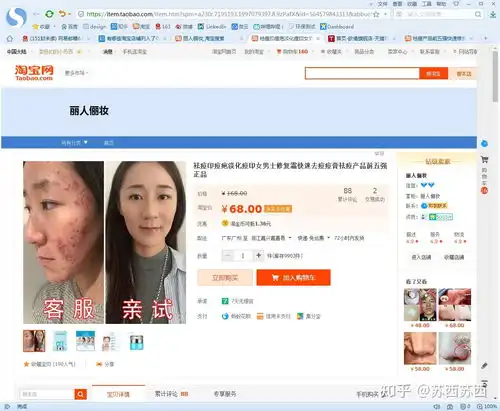The width and height of the screenshot is (500, 411).
Task: Bookmark this page with address bar star
Action: pyautogui.click(x=376, y=14)
